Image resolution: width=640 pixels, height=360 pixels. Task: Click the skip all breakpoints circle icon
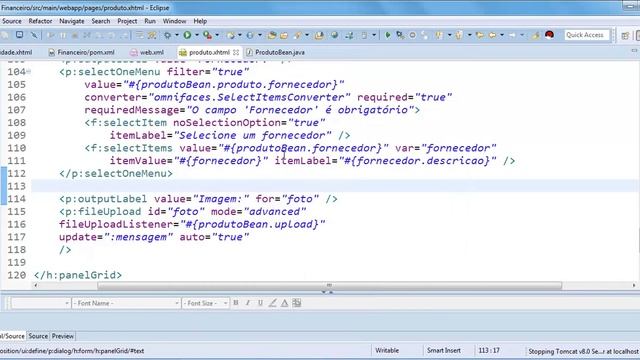[x=413, y=36]
